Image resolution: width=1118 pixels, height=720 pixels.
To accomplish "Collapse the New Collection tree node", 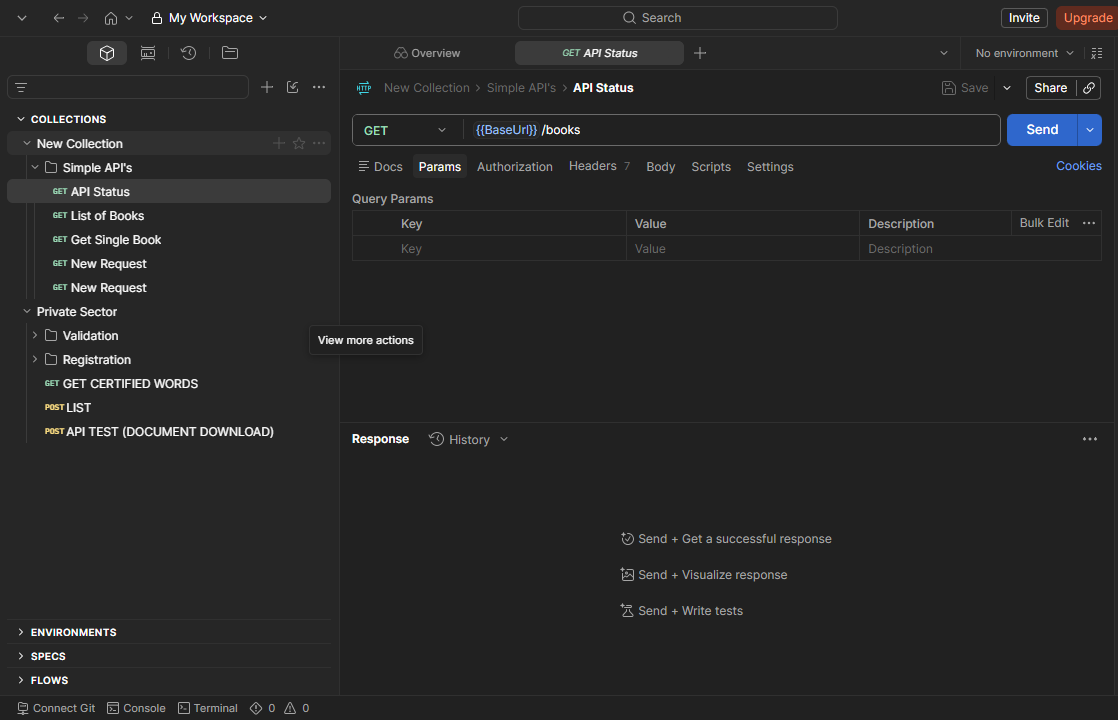I will [26, 143].
